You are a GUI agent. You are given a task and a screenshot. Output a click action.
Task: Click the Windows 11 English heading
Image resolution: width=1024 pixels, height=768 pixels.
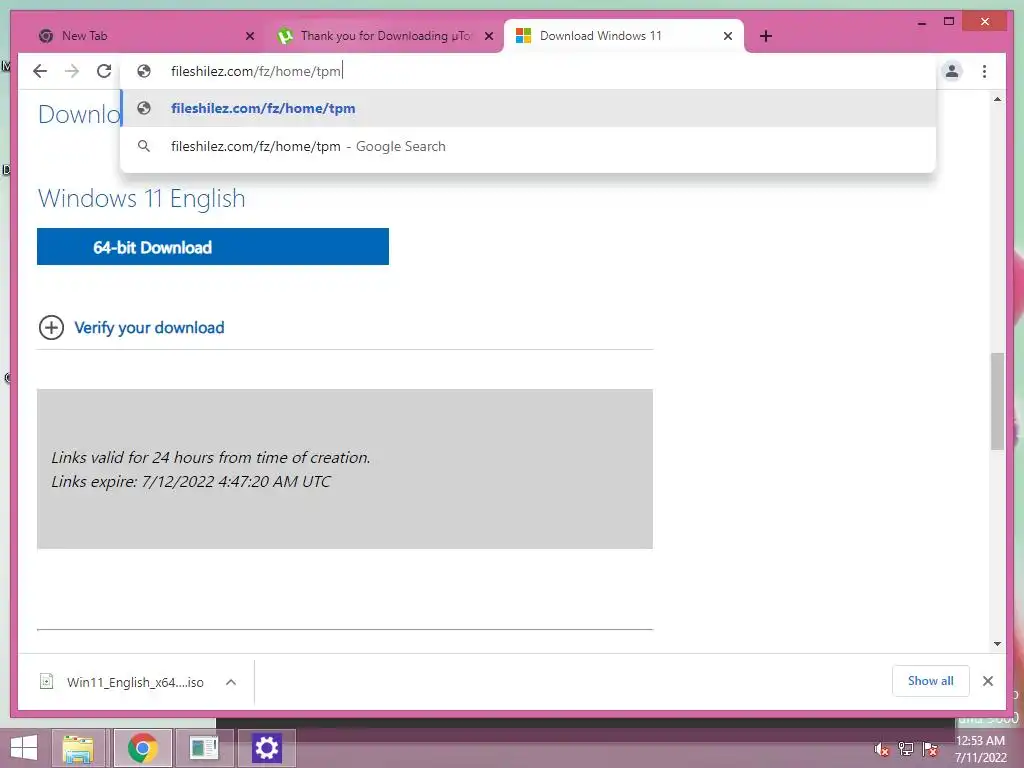(x=142, y=199)
